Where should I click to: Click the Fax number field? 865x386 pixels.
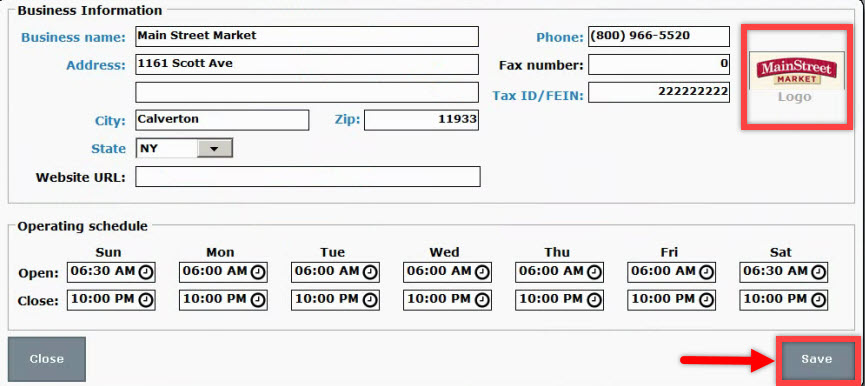point(659,64)
